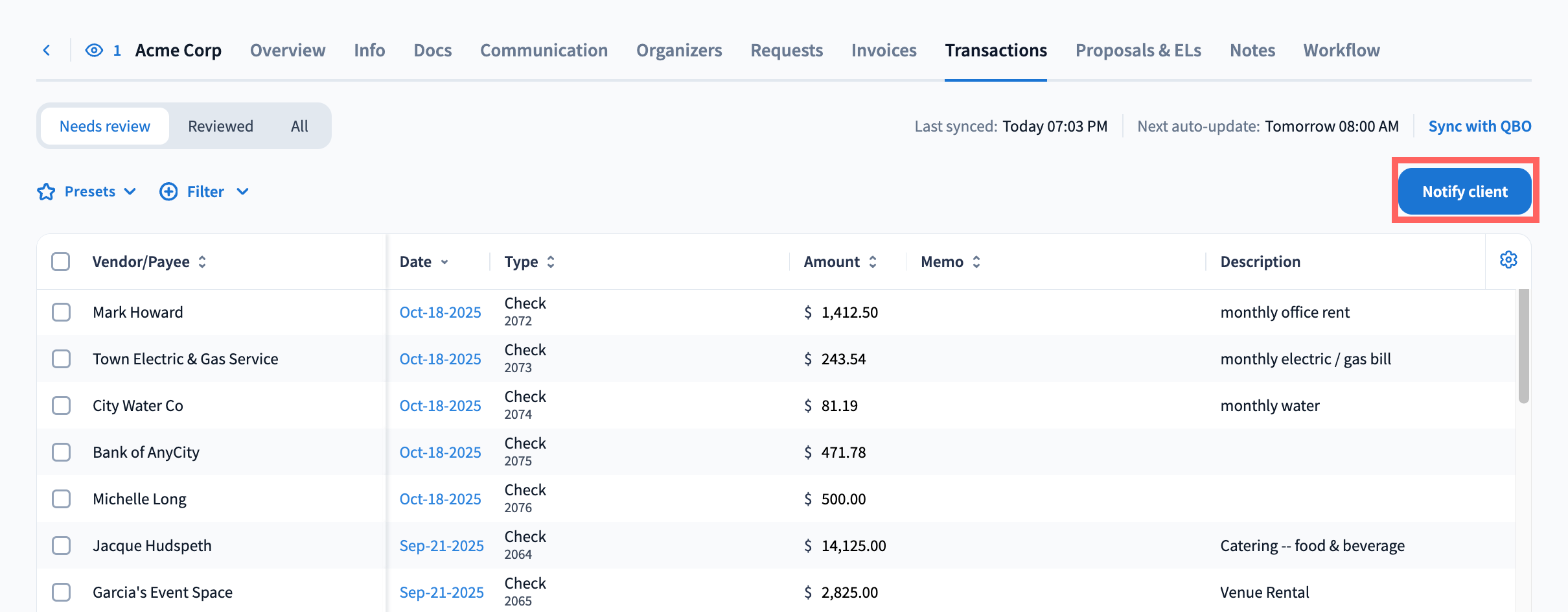The image size is (1568, 612).
Task: Select the Transactions tab
Action: (x=996, y=50)
